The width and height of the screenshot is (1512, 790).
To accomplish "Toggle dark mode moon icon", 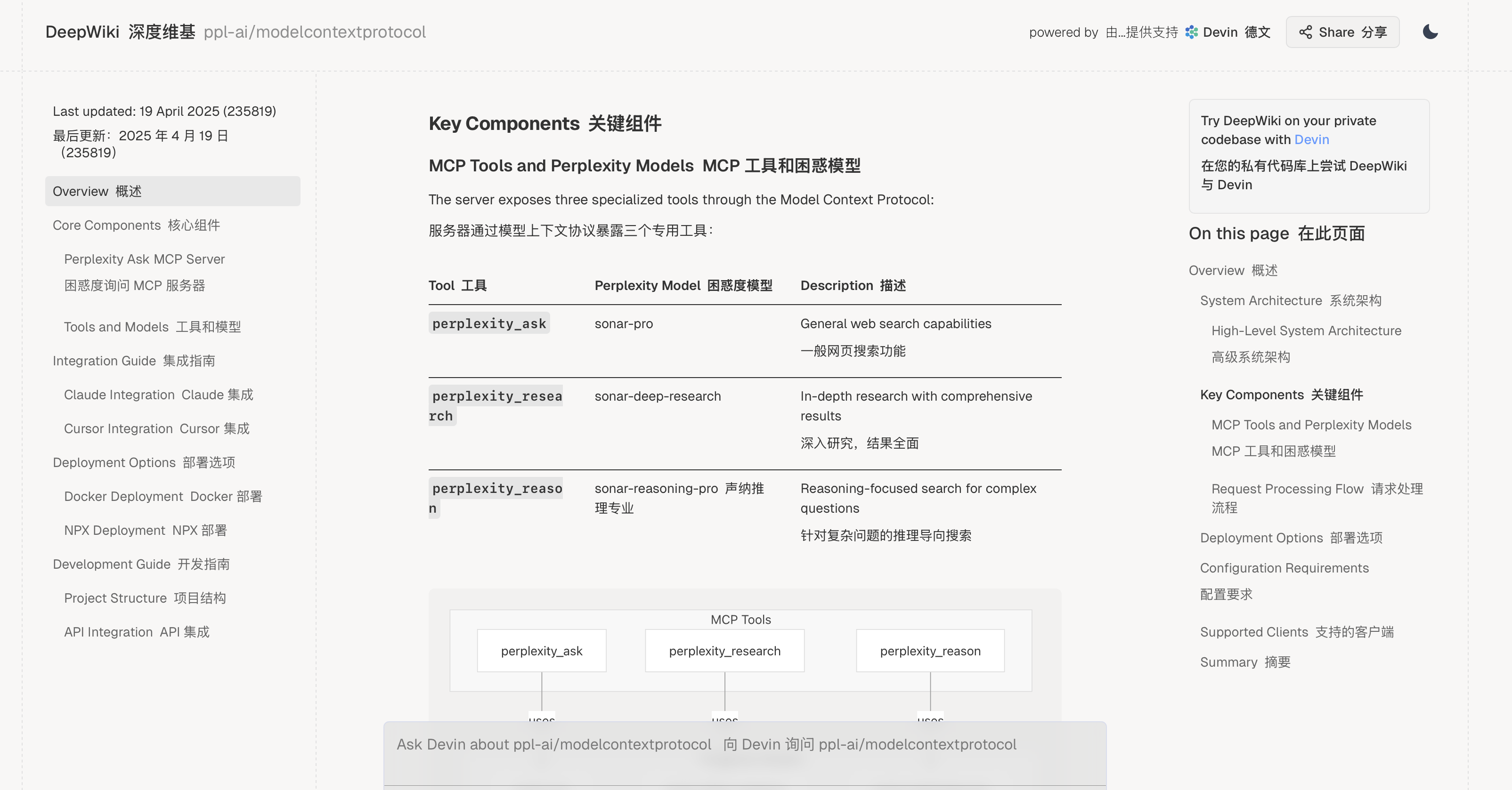I will click(1430, 32).
